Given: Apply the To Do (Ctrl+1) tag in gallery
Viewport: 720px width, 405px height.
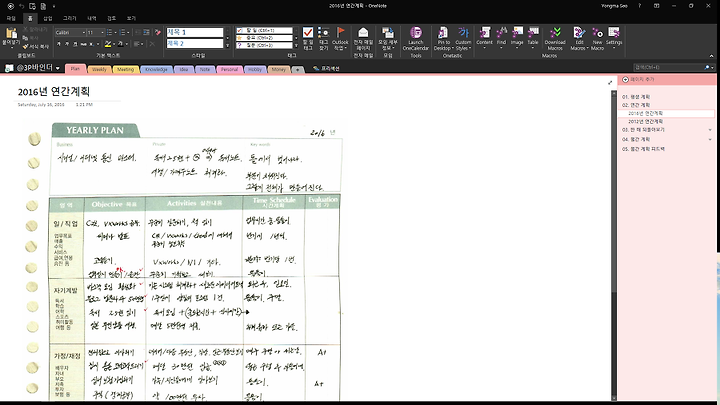Looking at the screenshot, I should 264,30.
